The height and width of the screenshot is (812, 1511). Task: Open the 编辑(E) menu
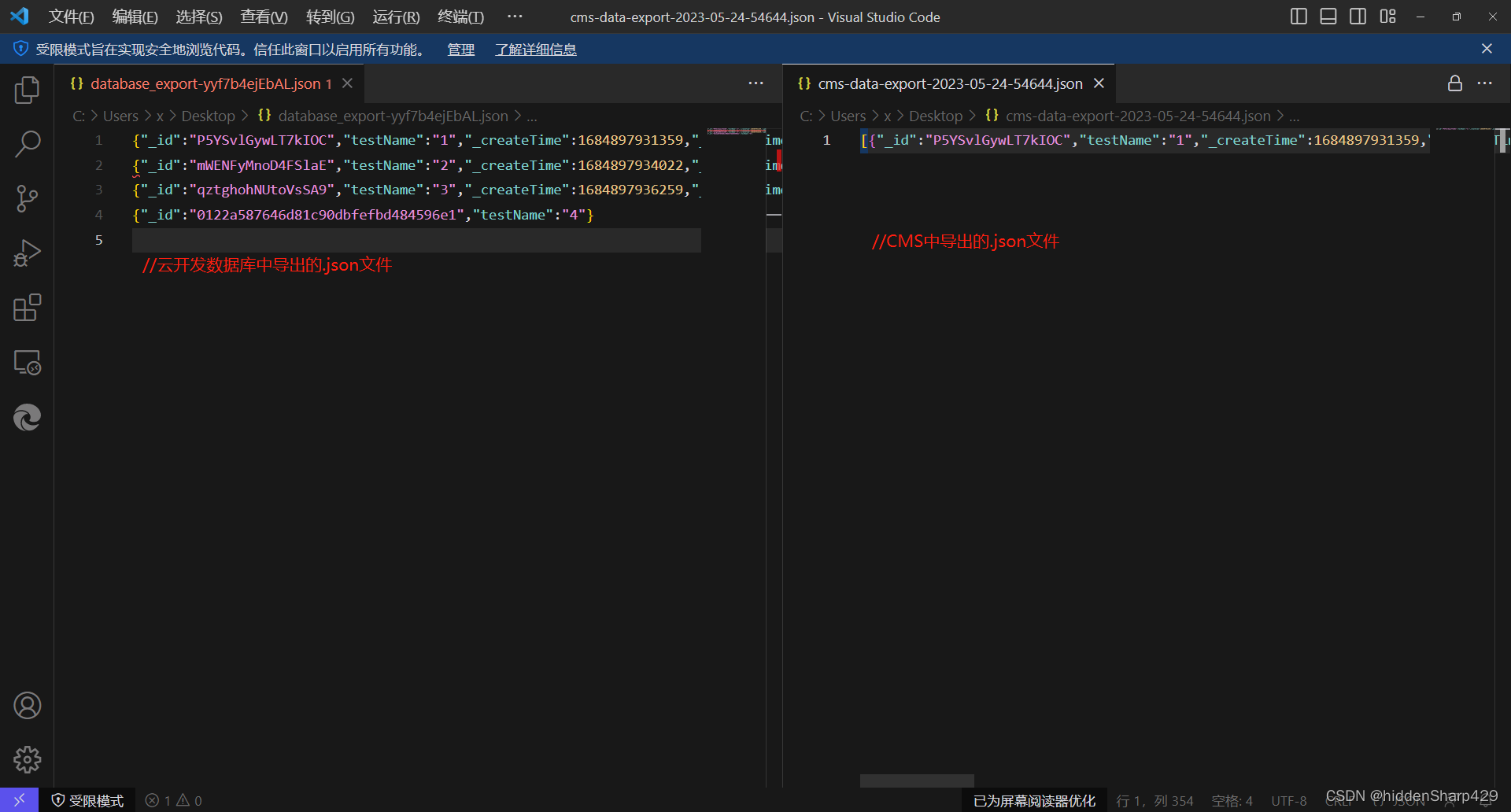[x=135, y=17]
